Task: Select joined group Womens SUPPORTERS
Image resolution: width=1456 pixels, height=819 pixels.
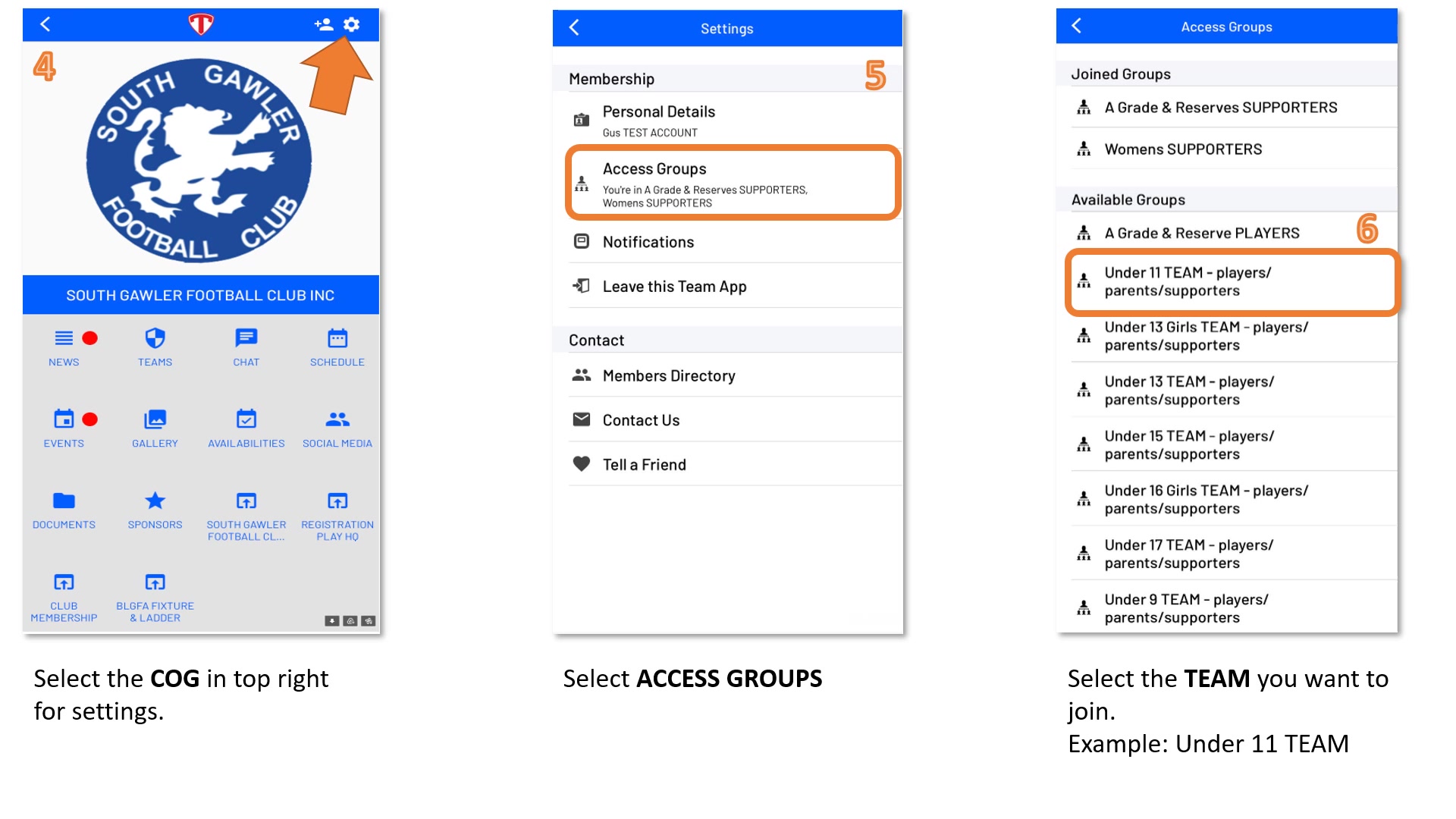Action: 1233,149
